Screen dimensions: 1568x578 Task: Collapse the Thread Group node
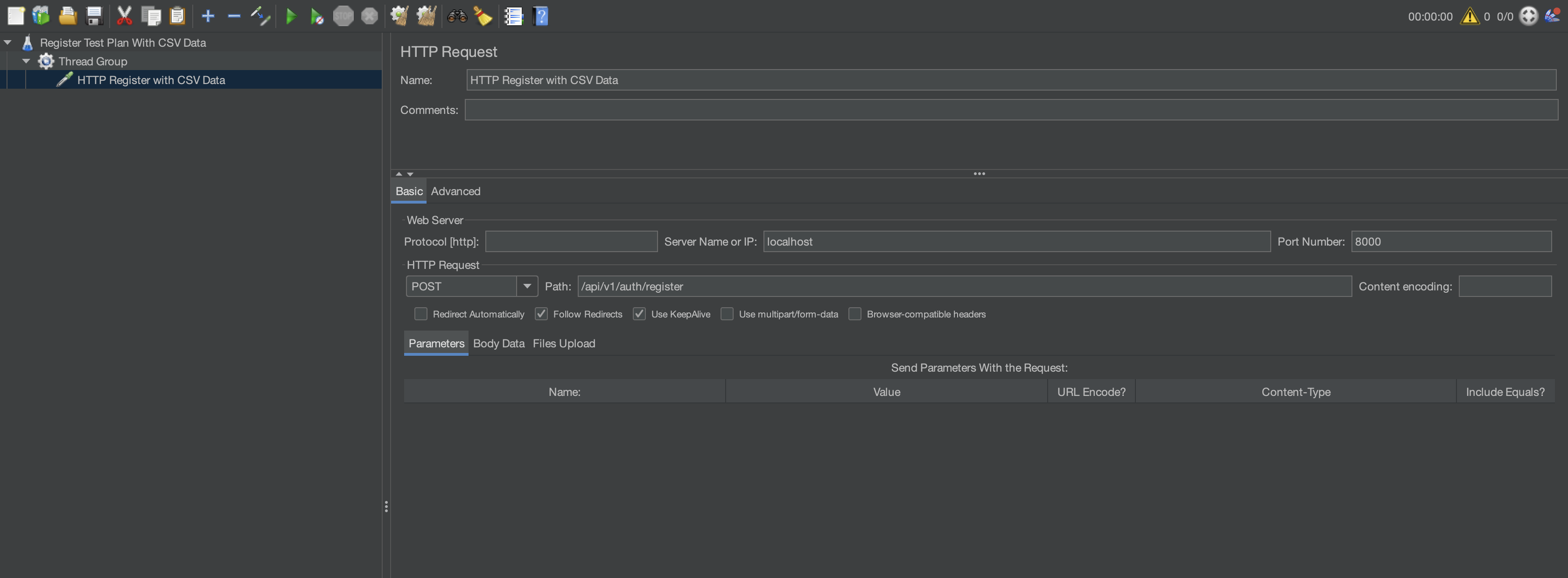(26, 61)
